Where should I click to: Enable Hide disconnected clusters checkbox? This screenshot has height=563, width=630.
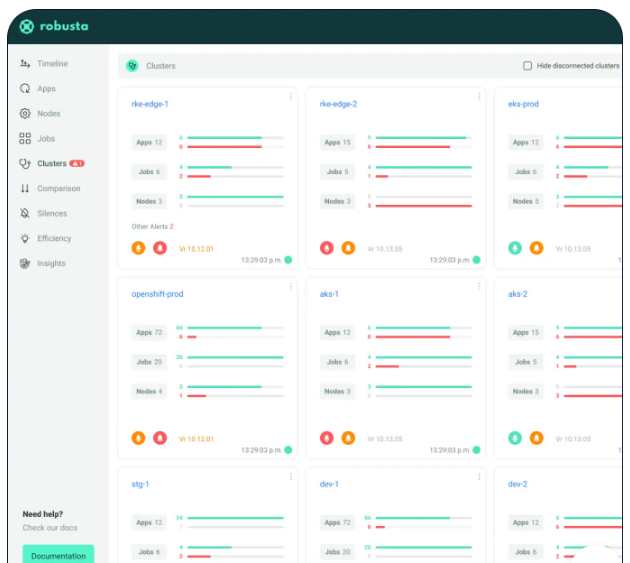click(x=528, y=66)
